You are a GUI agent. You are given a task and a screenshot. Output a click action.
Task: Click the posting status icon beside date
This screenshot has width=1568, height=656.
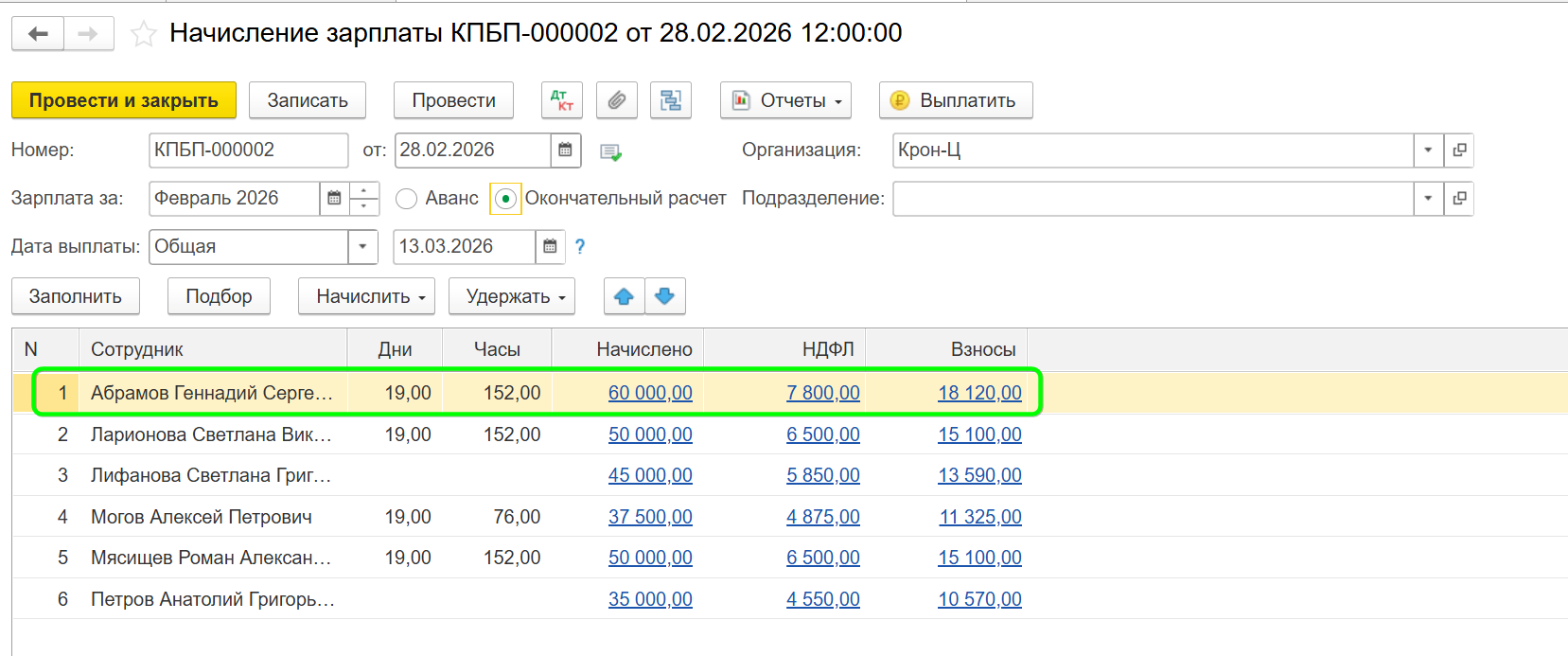610,151
